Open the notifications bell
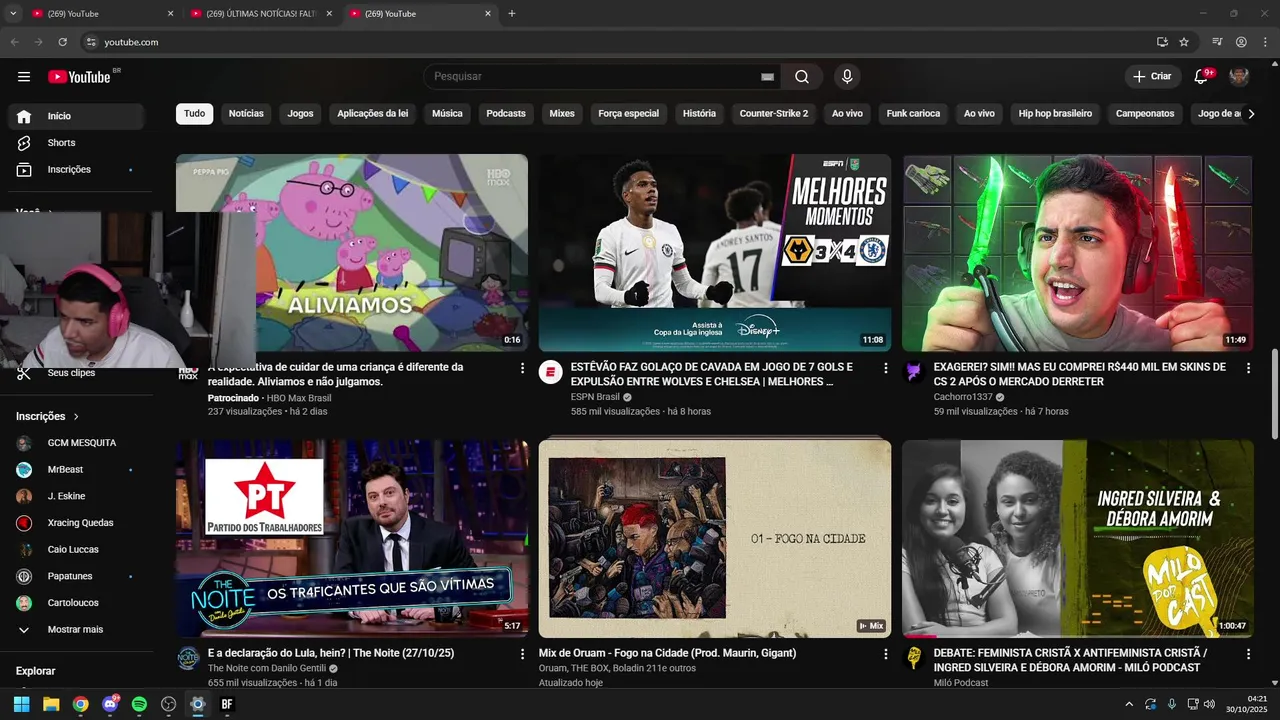 1202,77
